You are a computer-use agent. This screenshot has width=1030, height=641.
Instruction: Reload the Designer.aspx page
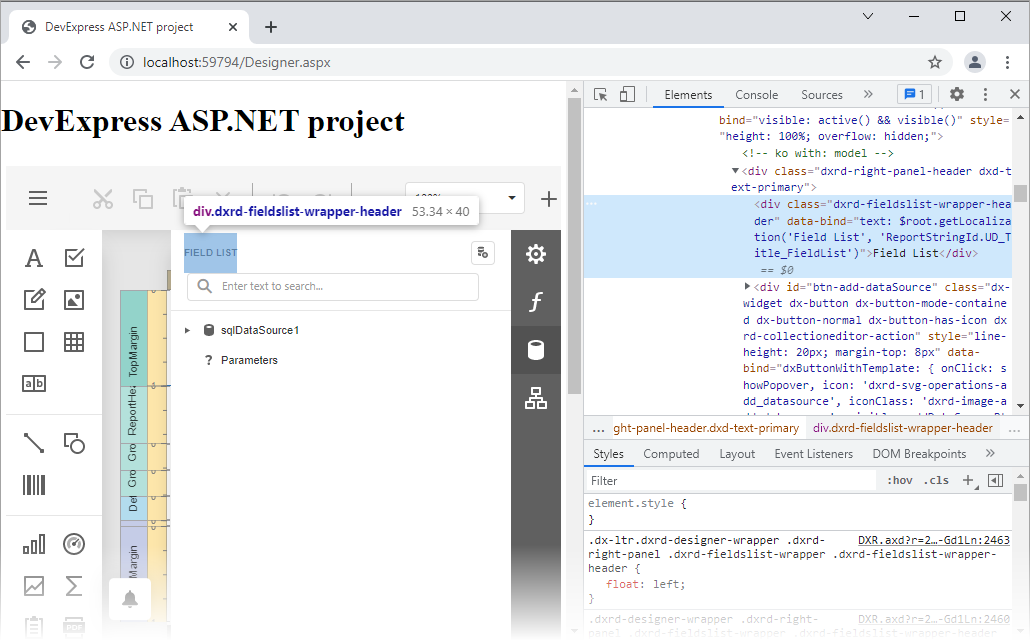click(x=87, y=62)
